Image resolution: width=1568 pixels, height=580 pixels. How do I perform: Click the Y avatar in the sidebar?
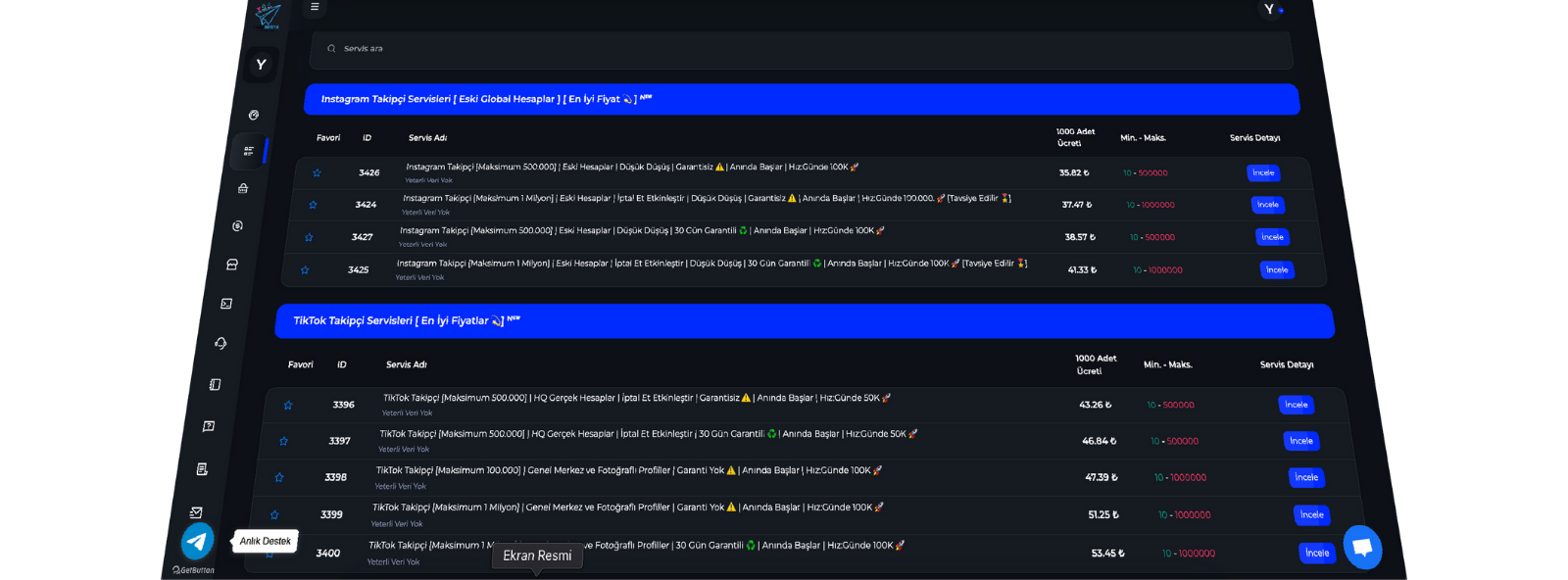pos(261,65)
